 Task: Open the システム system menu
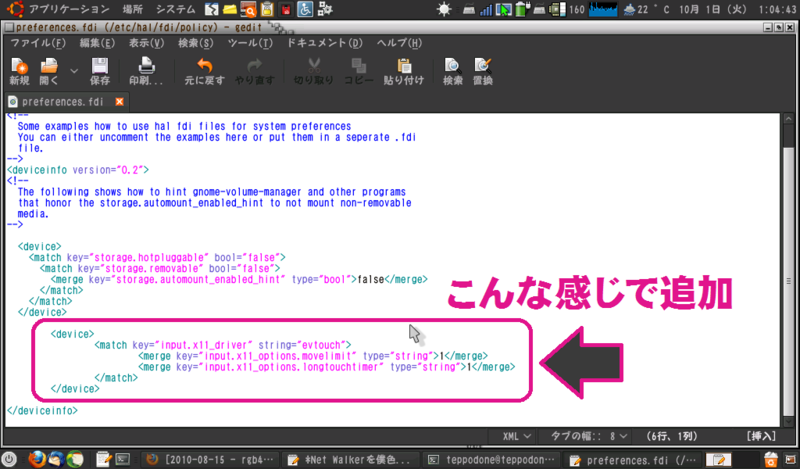[x=176, y=9]
